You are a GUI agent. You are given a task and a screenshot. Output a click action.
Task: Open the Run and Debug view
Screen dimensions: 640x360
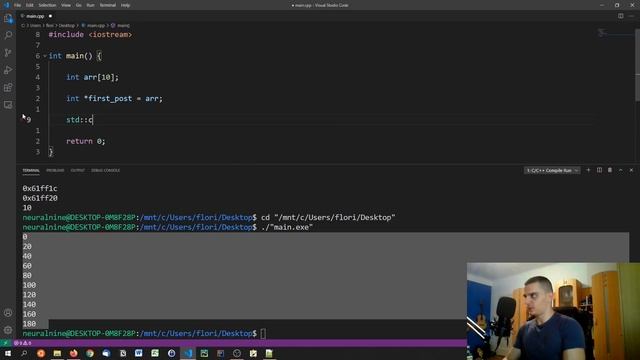coord(8,70)
